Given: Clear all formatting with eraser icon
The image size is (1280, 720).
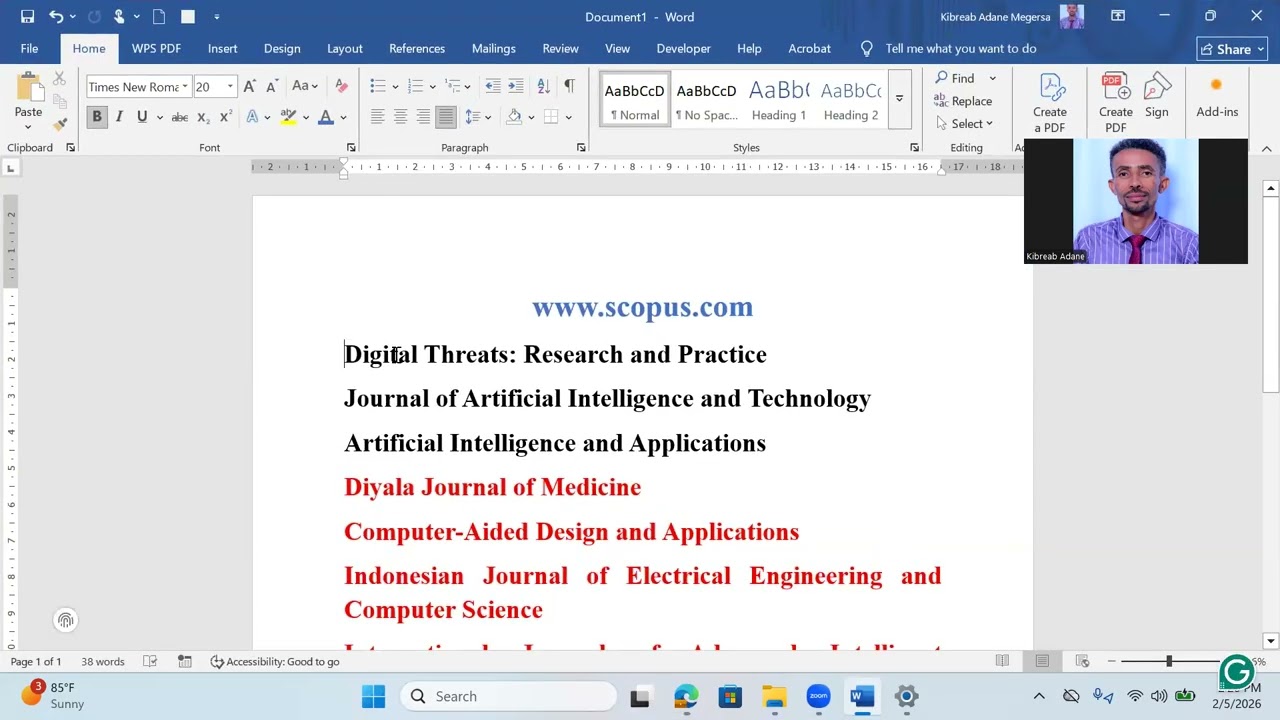Looking at the screenshot, I should click(x=341, y=87).
